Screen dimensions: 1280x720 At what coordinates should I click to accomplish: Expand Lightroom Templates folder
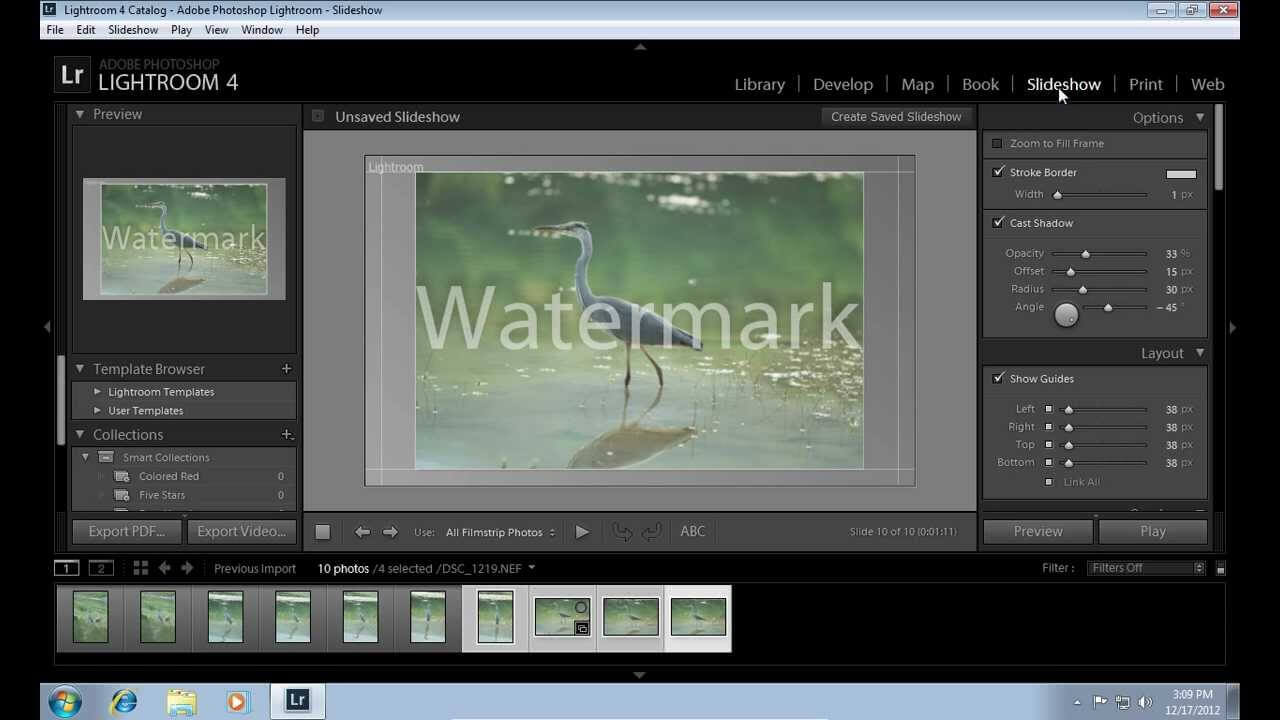pyautogui.click(x=98, y=392)
